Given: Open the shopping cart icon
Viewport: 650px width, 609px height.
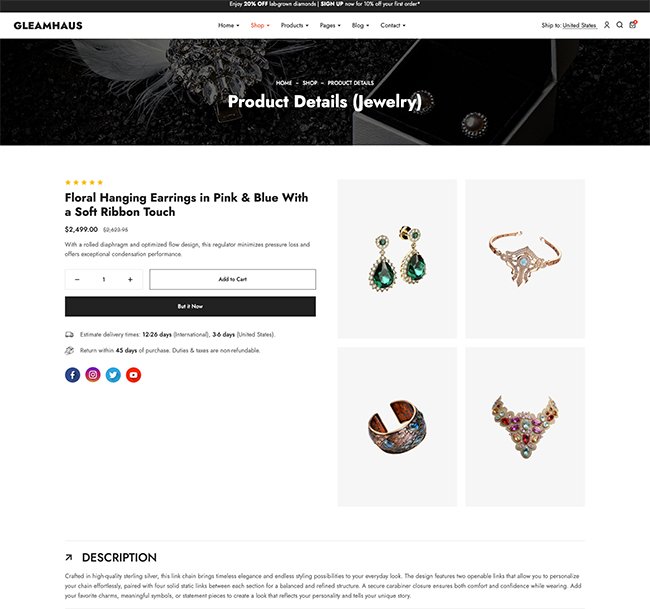Looking at the screenshot, I should [x=633, y=25].
